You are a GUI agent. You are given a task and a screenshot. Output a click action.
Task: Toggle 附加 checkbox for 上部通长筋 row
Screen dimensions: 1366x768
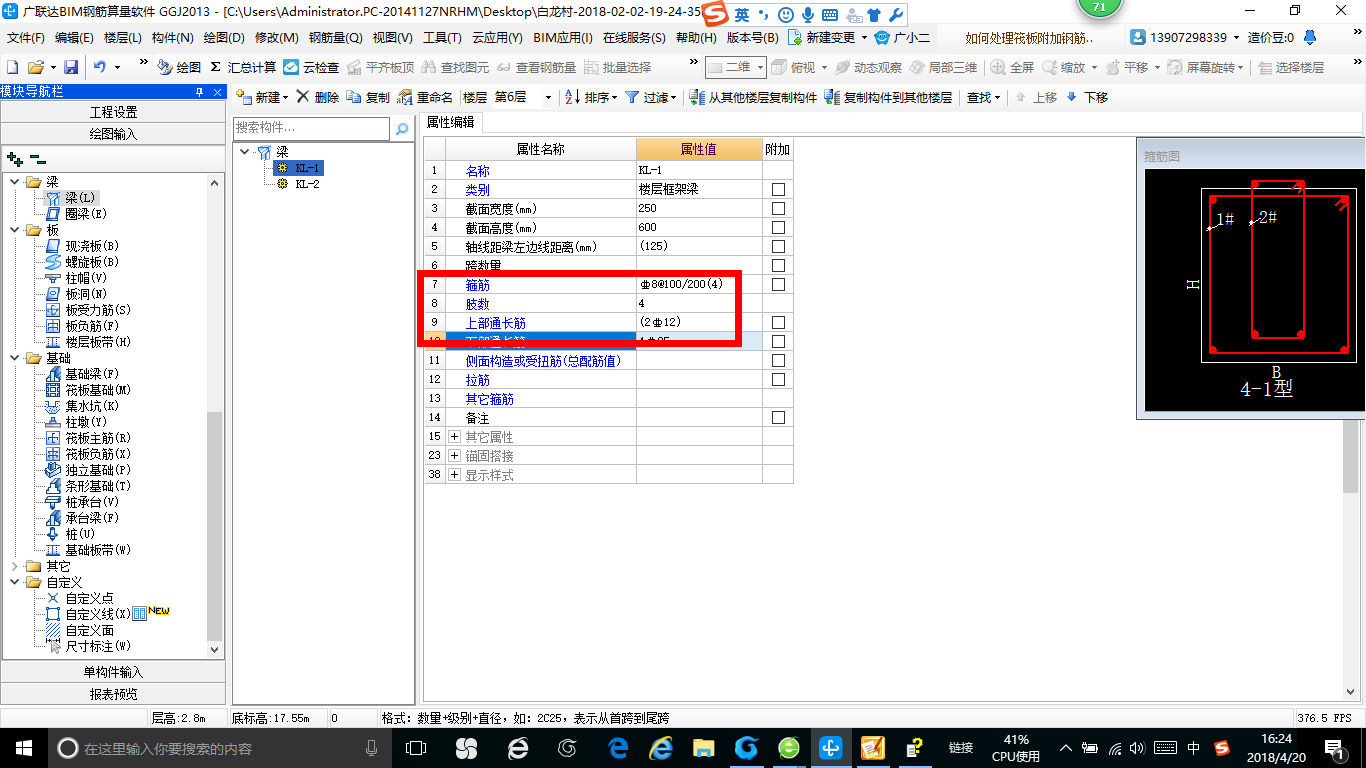pos(778,323)
